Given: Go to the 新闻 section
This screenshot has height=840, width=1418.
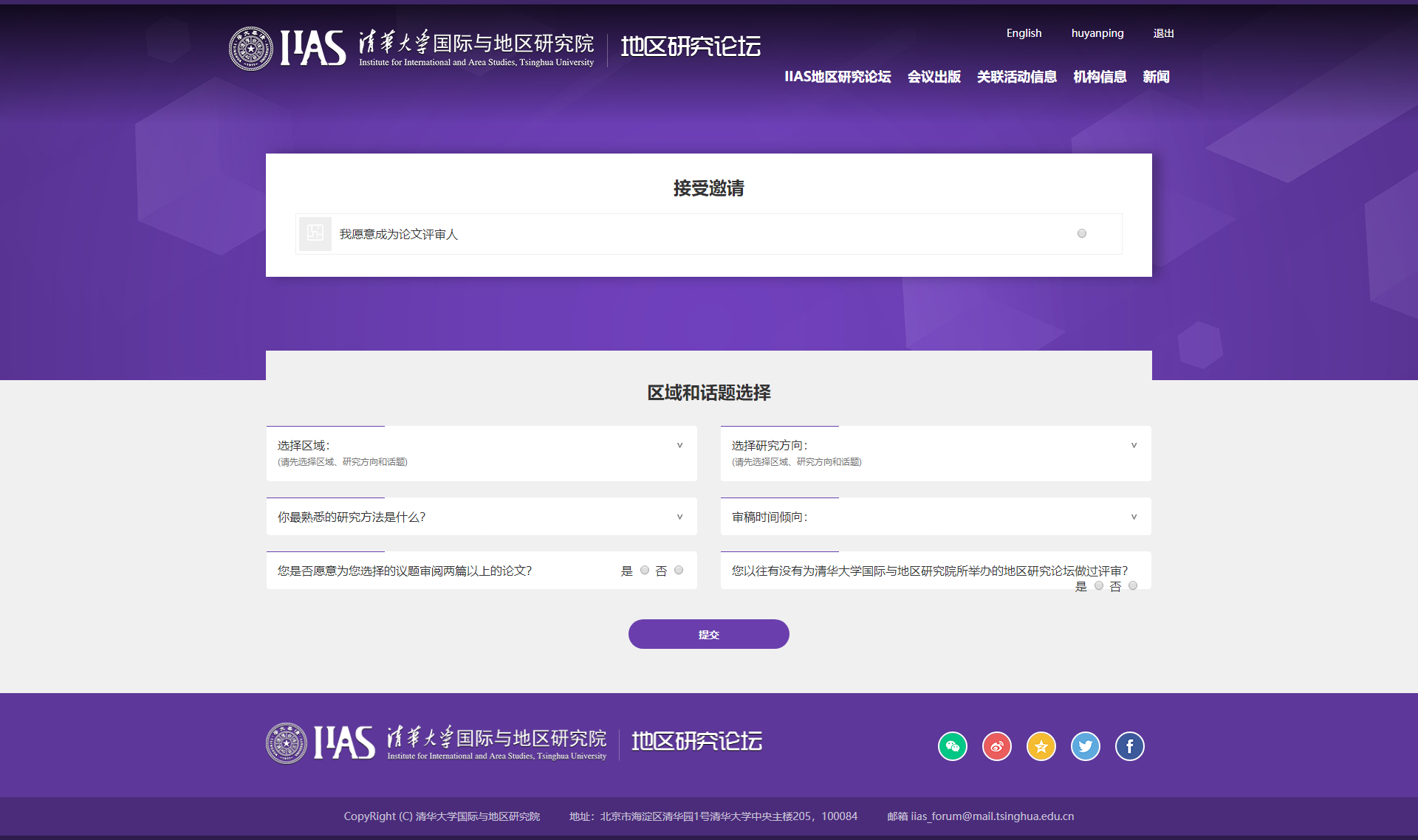Looking at the screenshot, I should (x=1156, y=77).
